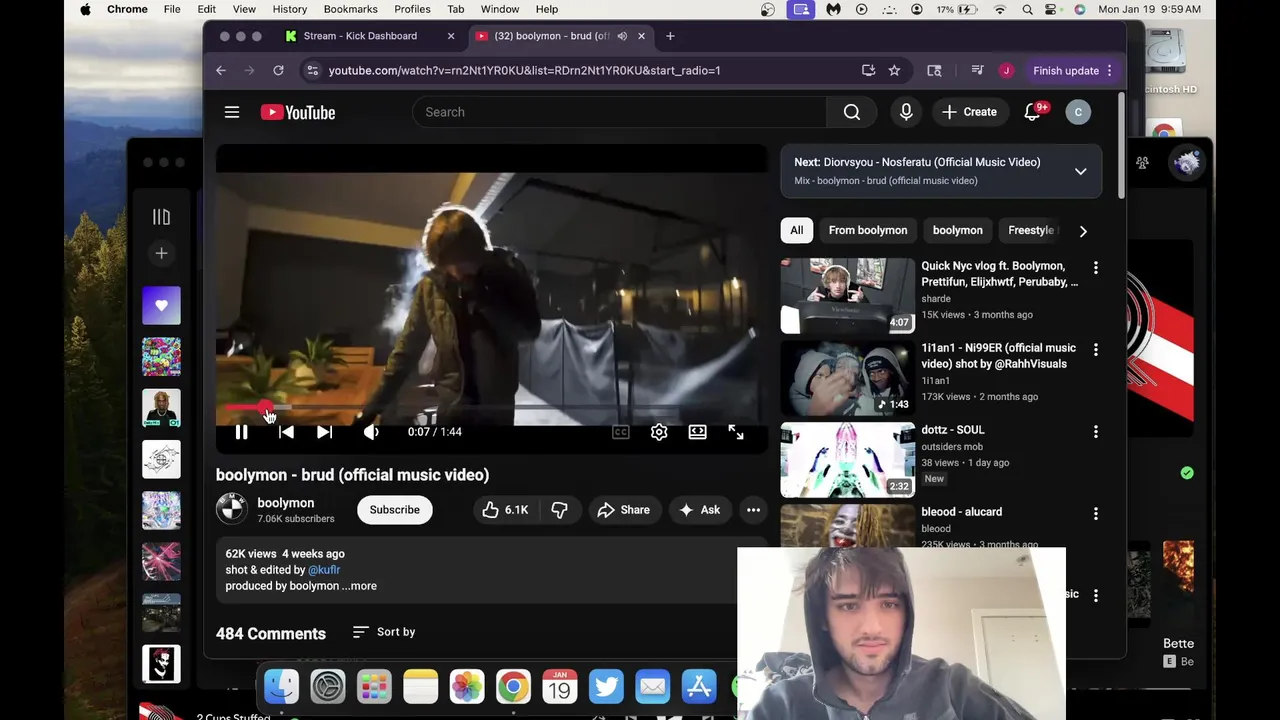The image size is (1280, 720).
Task: Go back in Chrome
Action: tap(221, 71)
